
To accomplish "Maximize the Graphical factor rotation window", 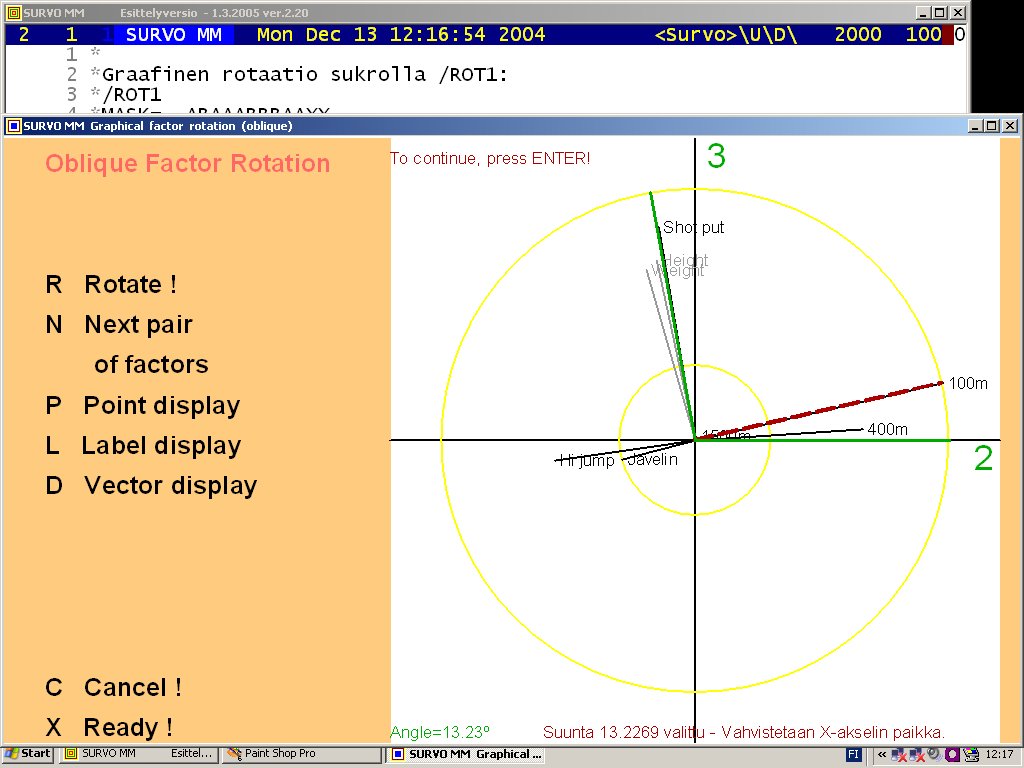I will pyautogui.click(x=992, y=126).
